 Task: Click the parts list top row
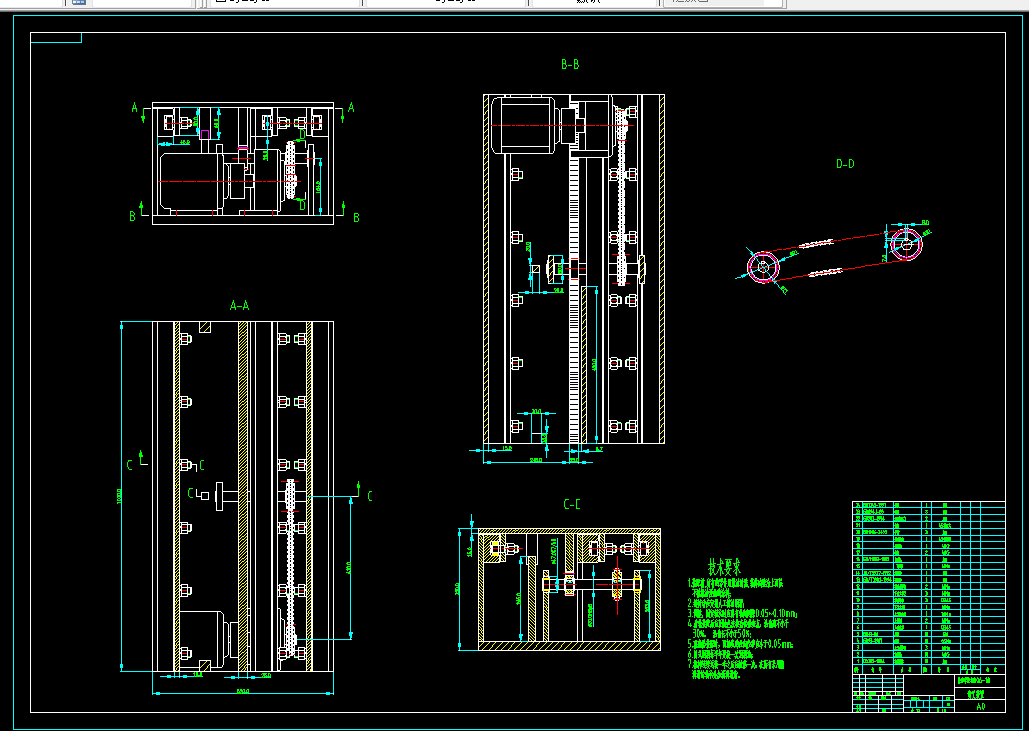click(929, 505)
